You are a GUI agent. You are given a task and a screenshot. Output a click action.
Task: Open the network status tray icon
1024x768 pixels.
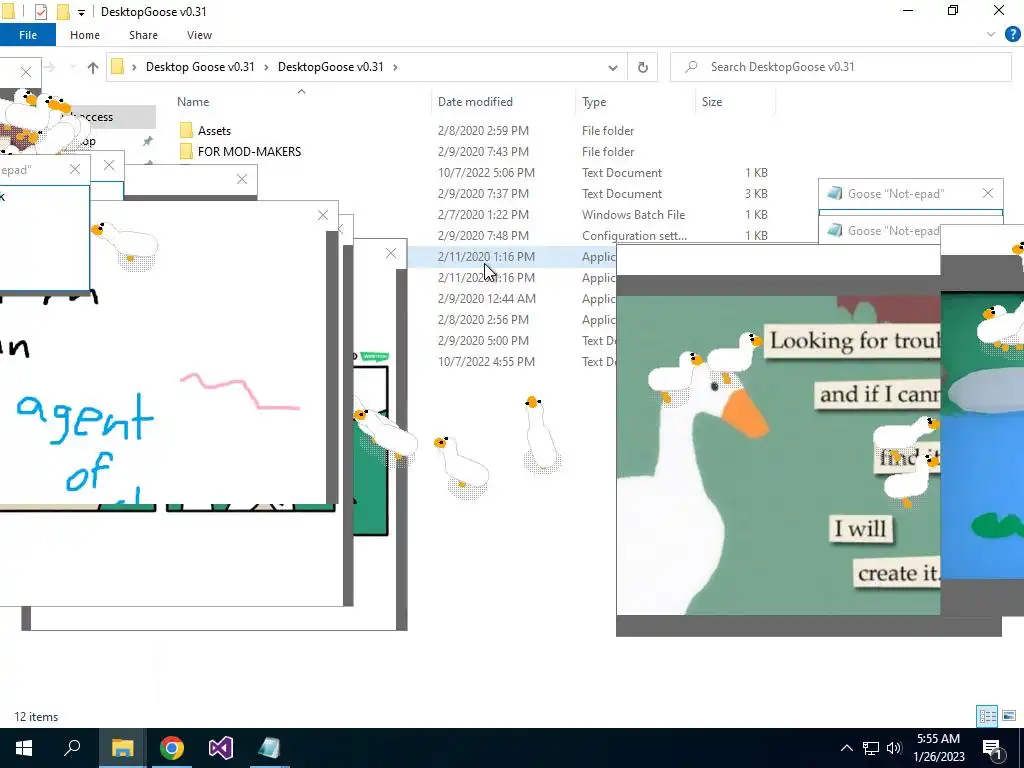(x=871, y=748)
